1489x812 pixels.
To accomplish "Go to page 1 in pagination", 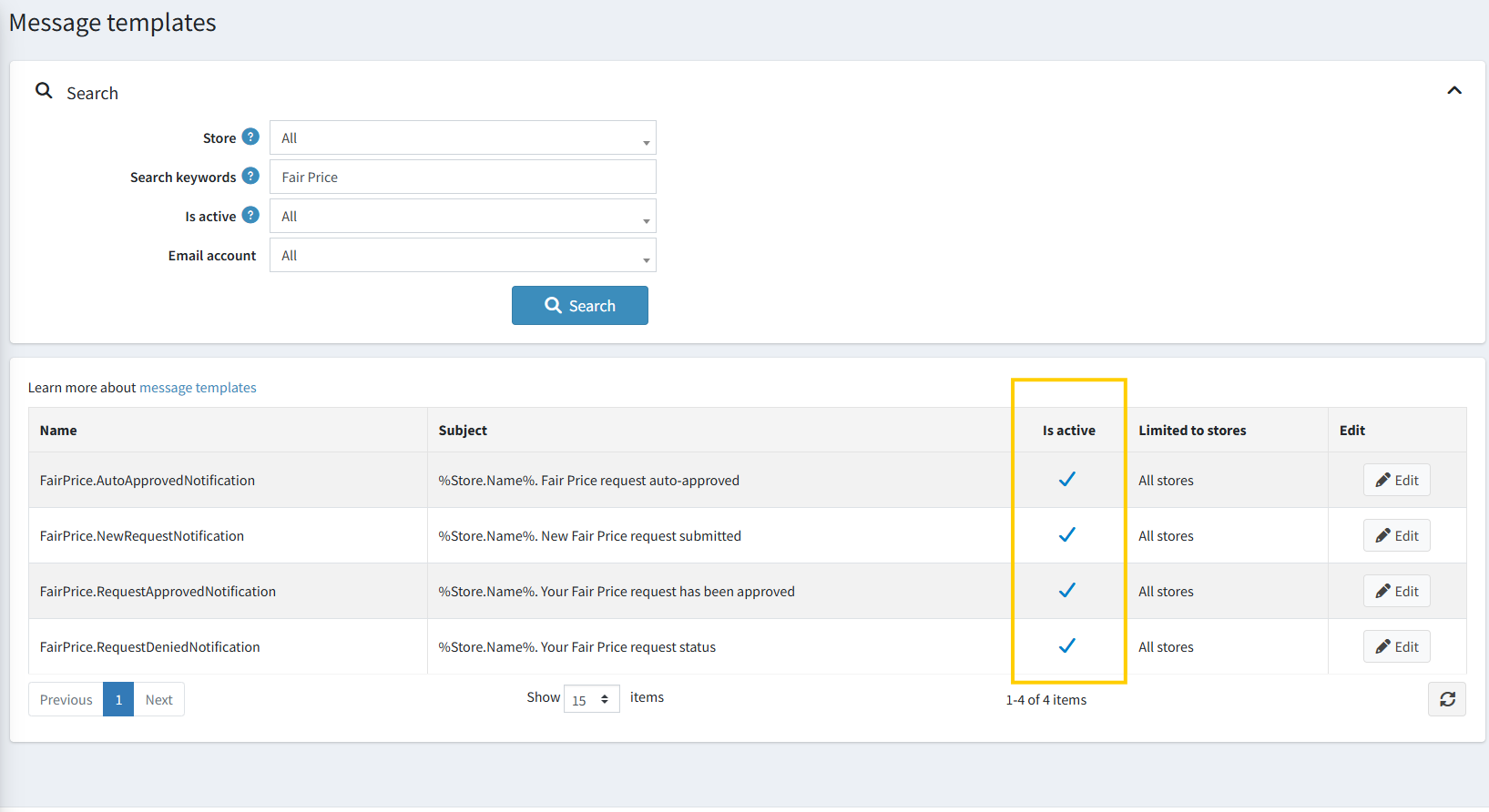I will click(x=118, y=699).
